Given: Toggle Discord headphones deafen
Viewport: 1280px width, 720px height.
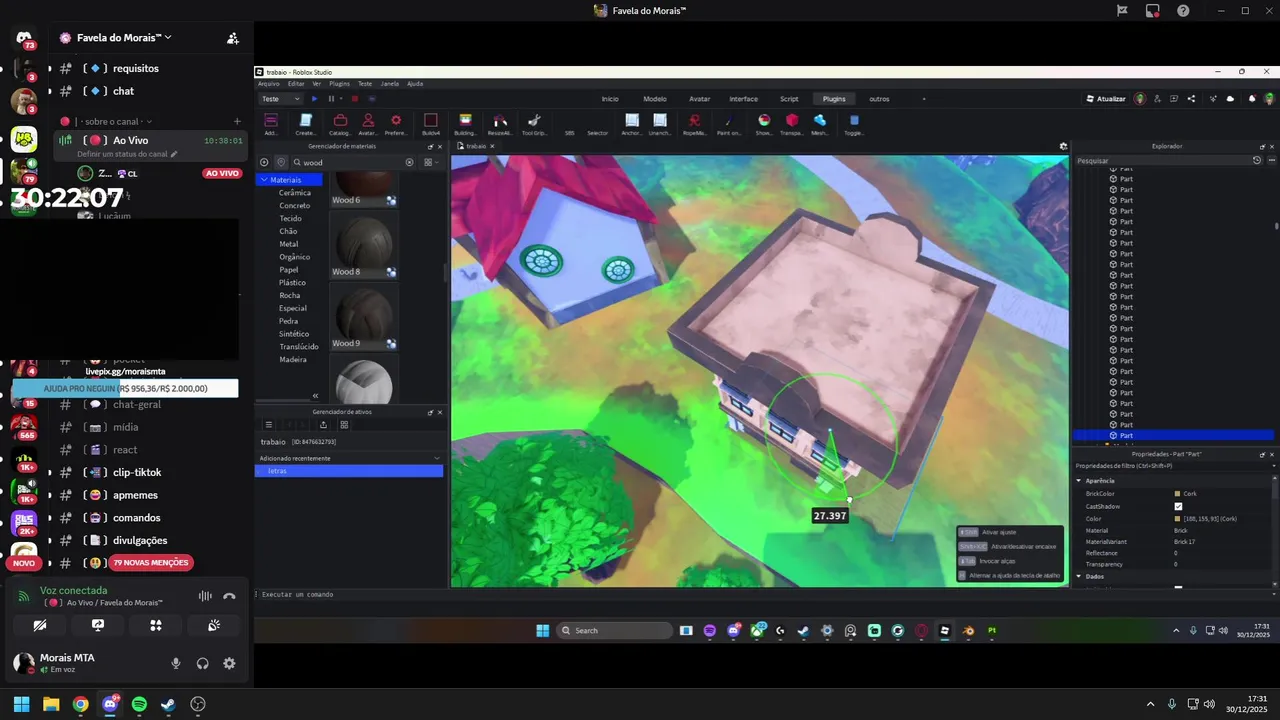Looking at the screenshot, I should point(203,663).
